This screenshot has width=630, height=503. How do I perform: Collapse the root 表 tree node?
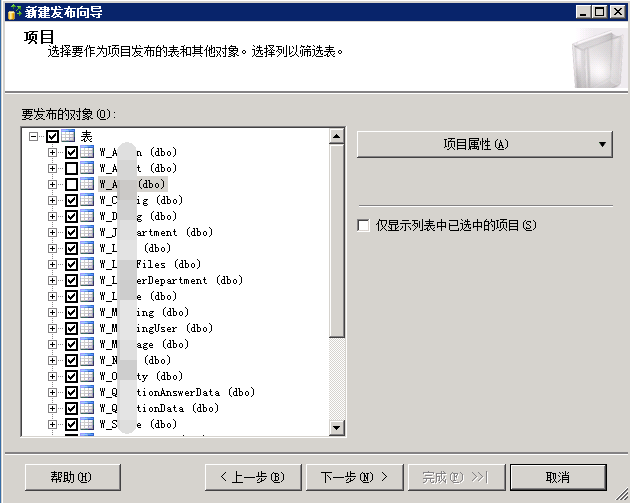(34, 136)
